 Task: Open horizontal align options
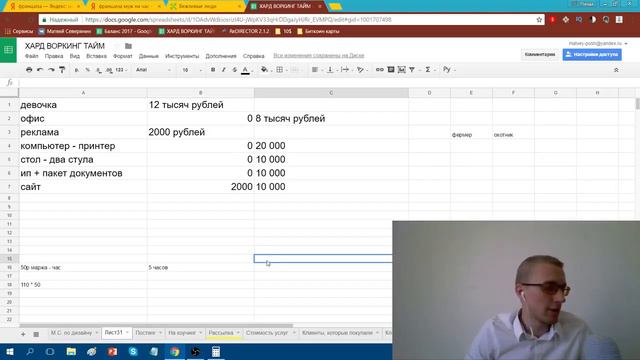(x=315, y=70)
